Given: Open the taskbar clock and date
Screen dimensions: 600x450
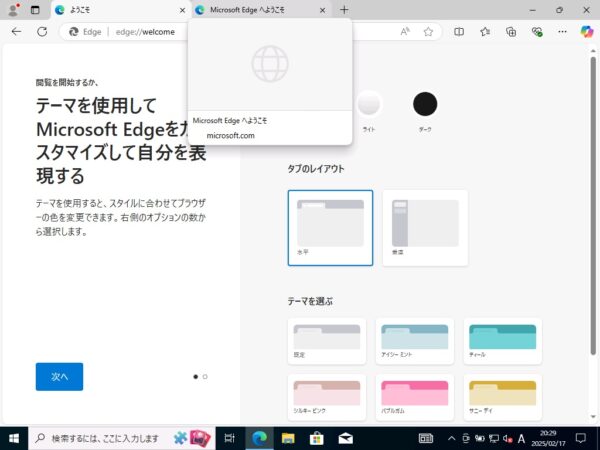Looking at the screenshot, I should pyautogui.click(x=548, y=439).
